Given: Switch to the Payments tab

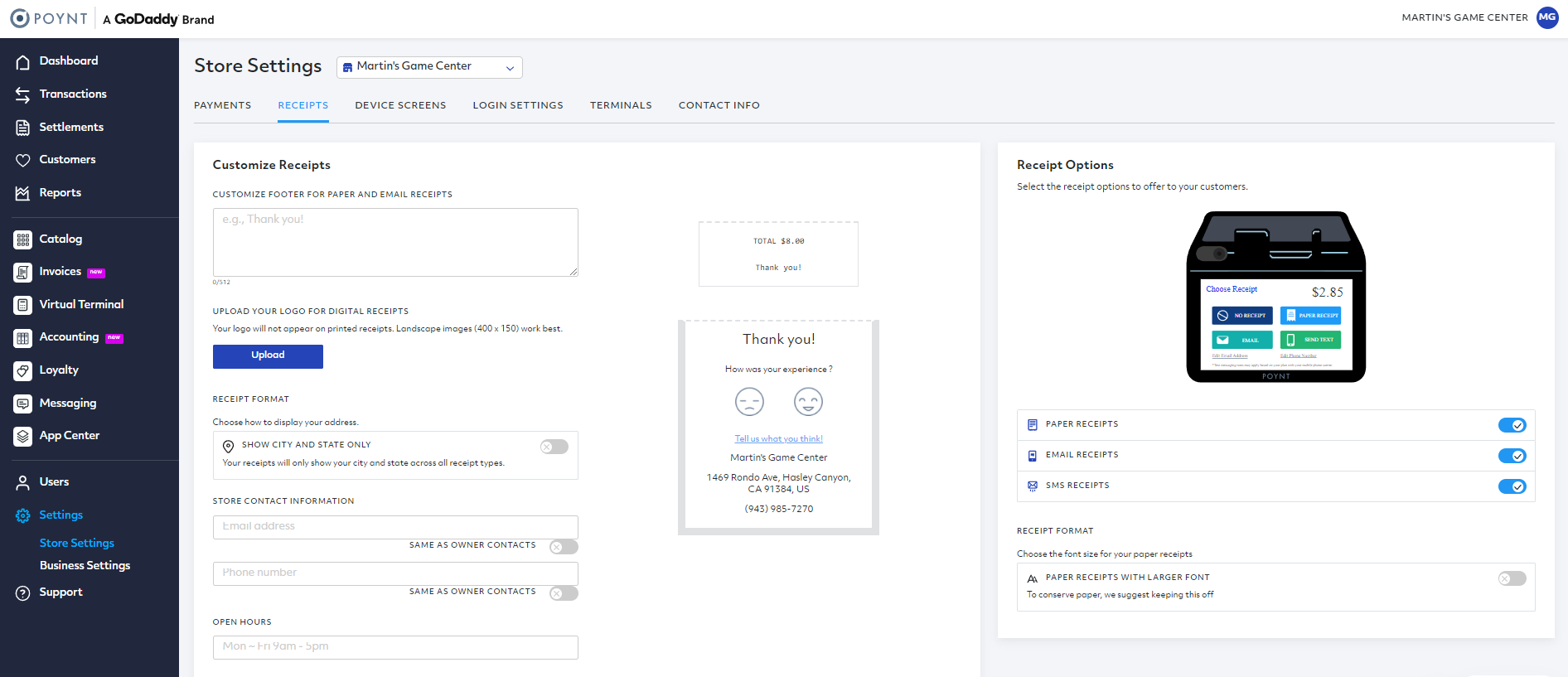Looking at the screenshot, I should pyautogui.click(x=223, y=105).
